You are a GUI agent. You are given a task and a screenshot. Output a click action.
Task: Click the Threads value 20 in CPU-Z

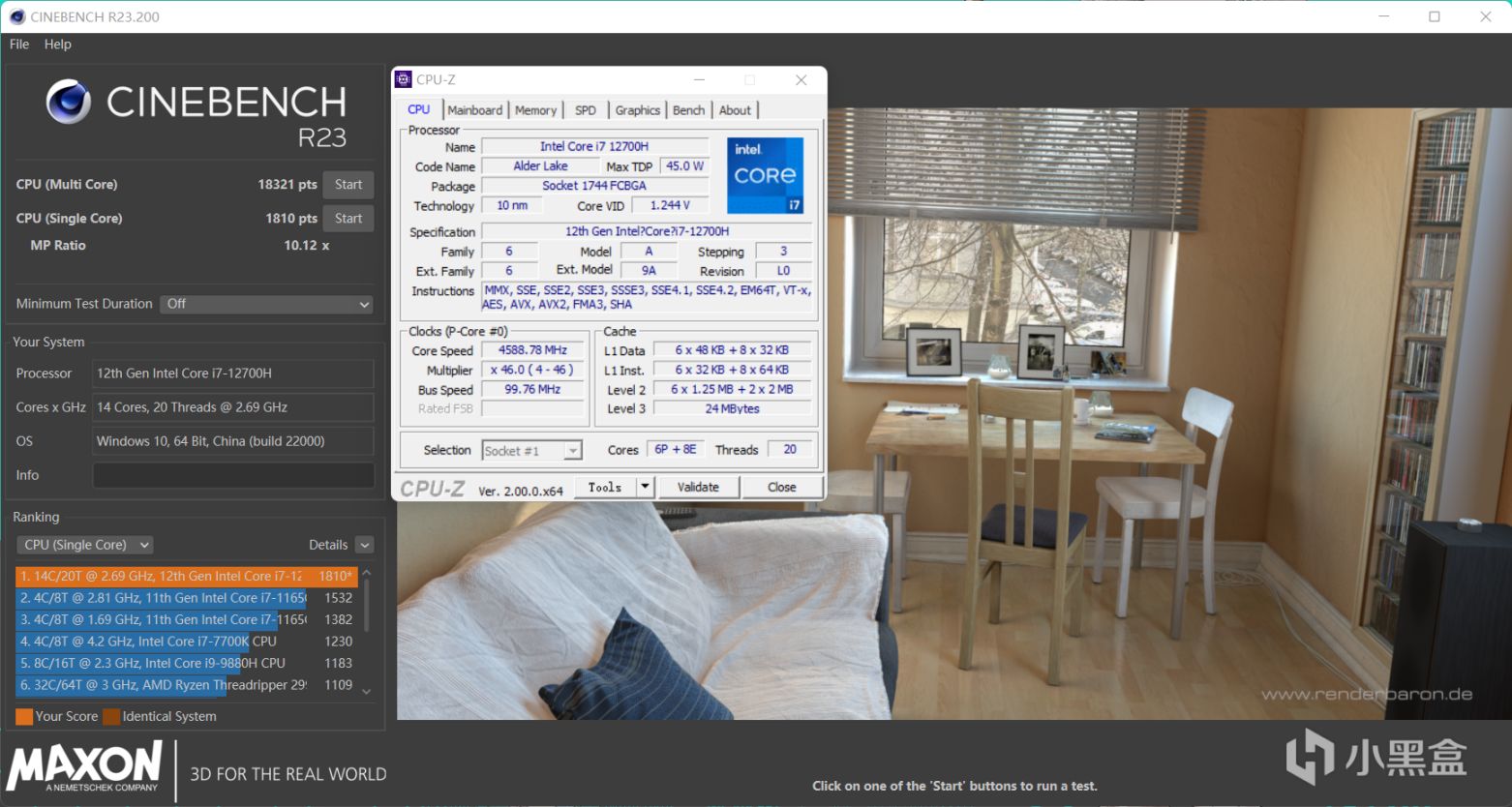790,450
